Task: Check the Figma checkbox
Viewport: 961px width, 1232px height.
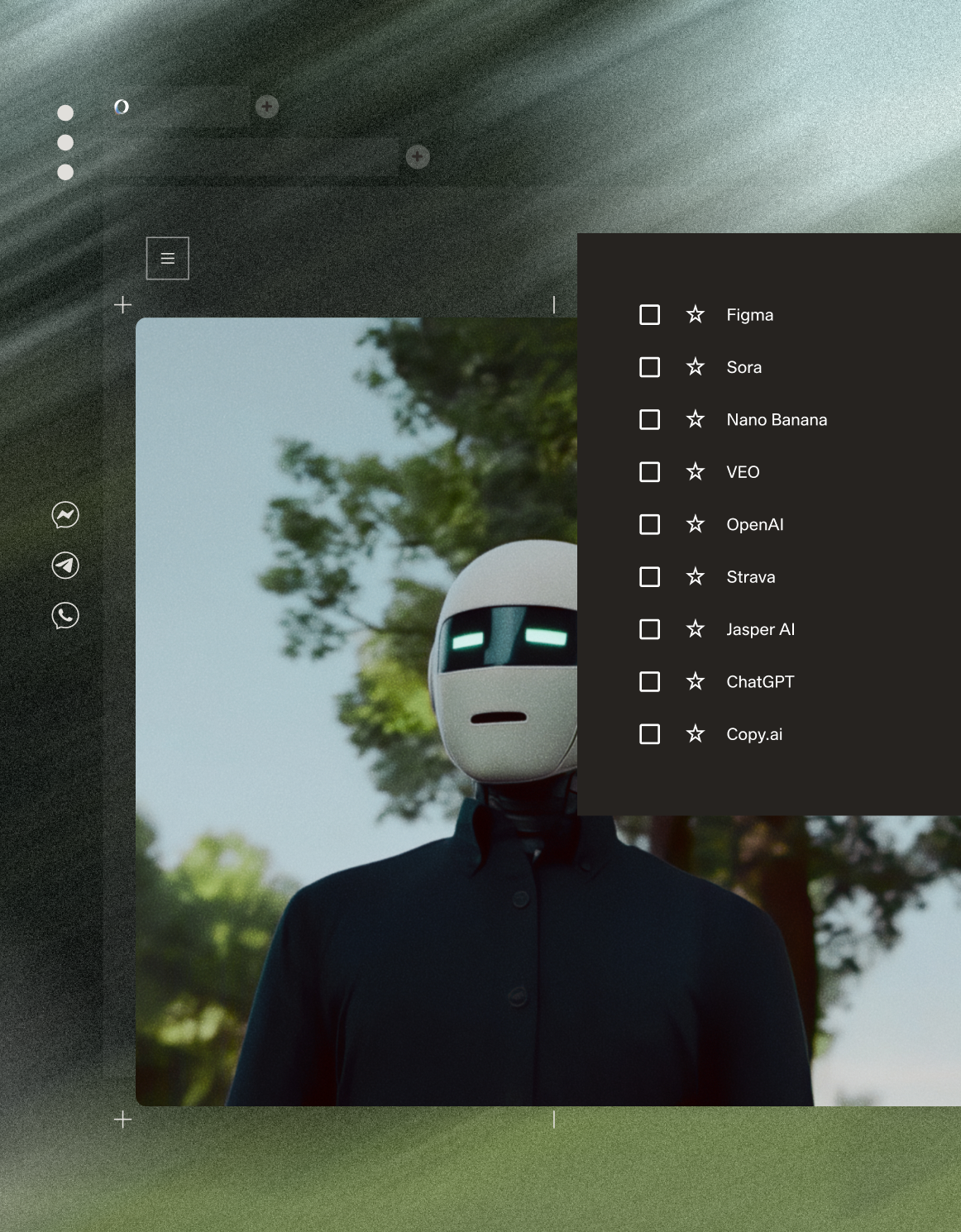Action: [650, 314]
